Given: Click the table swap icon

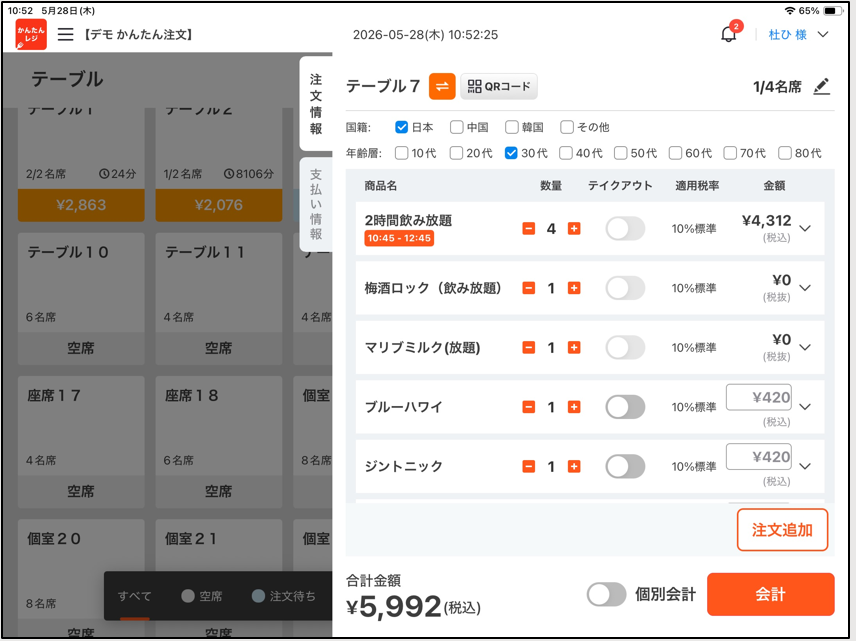Looking at the screenshot, I should point(442,86).
